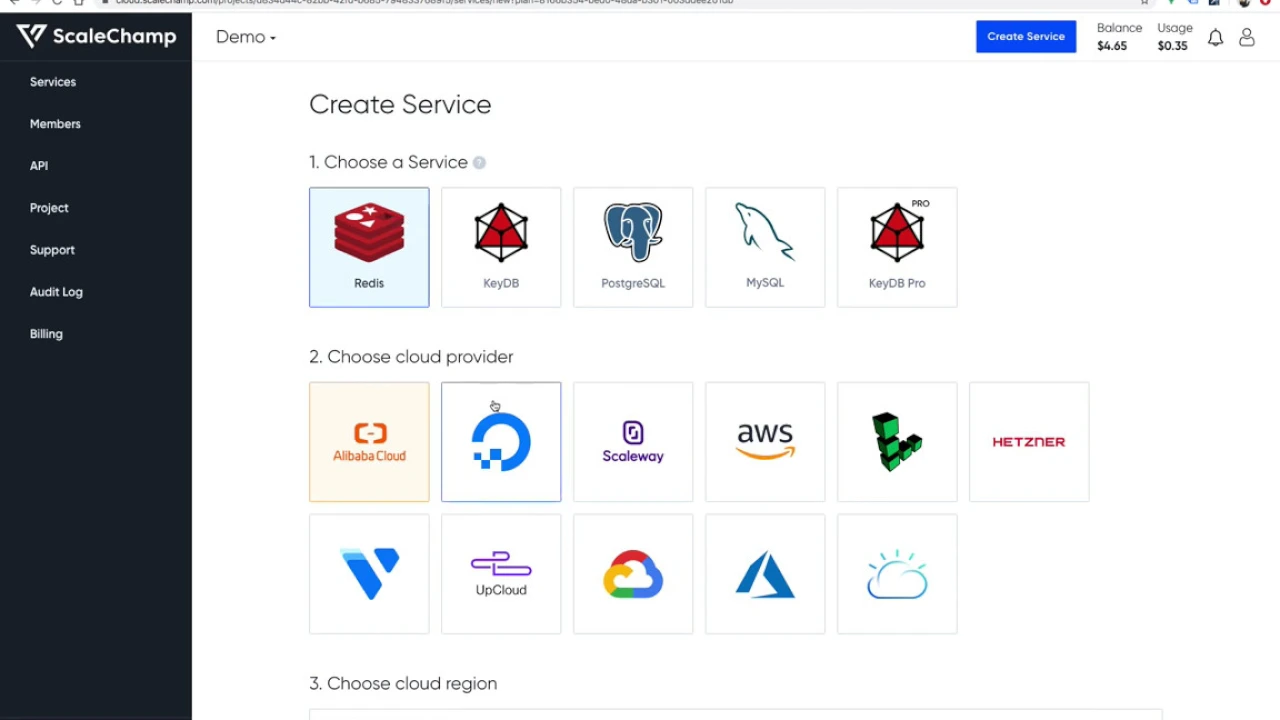
Task: Select the Redis service card
Action: pyautogui.click(x=369, y=247)
